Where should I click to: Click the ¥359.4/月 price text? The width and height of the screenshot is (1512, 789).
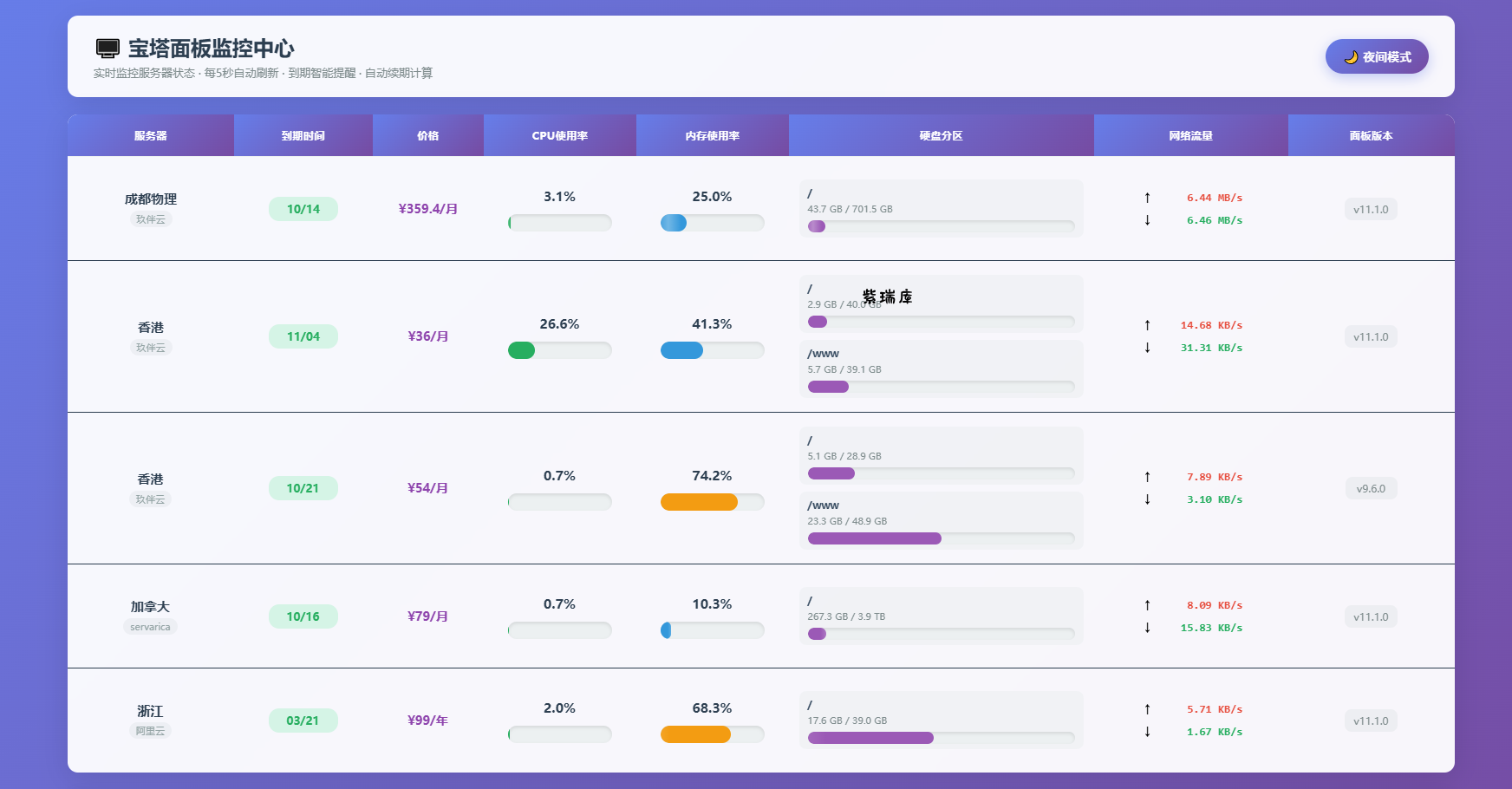coord(427,209)
